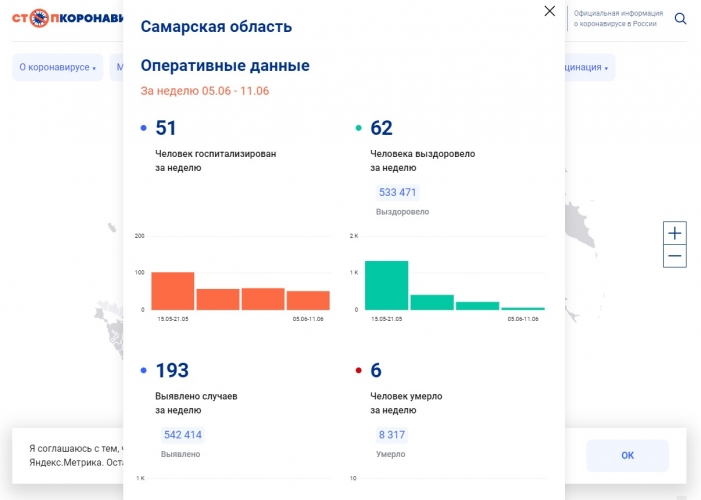Click the green dot beside 62 recovered

(x=359, y=128)
